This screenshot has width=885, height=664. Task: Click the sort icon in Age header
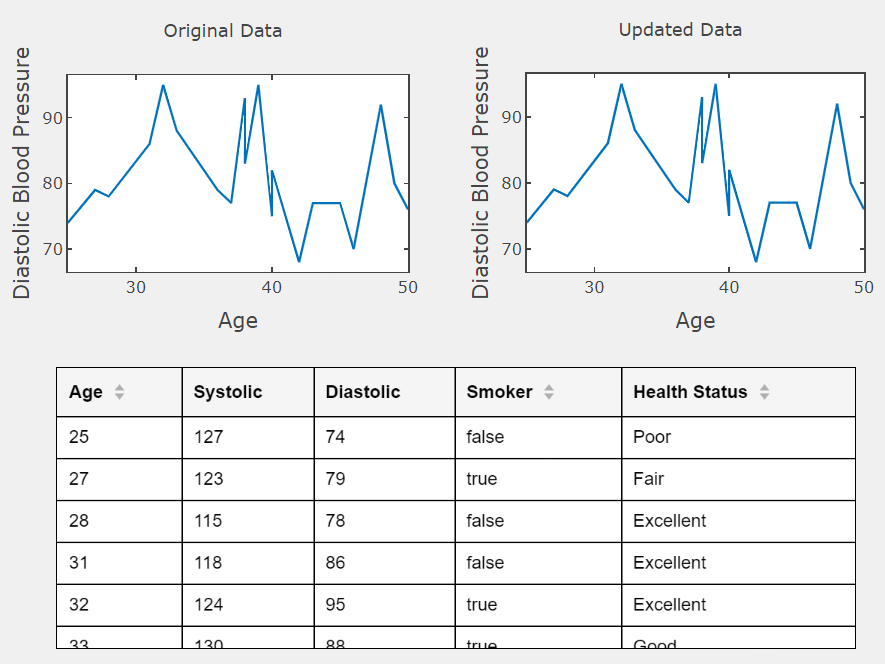pos(120,393)
